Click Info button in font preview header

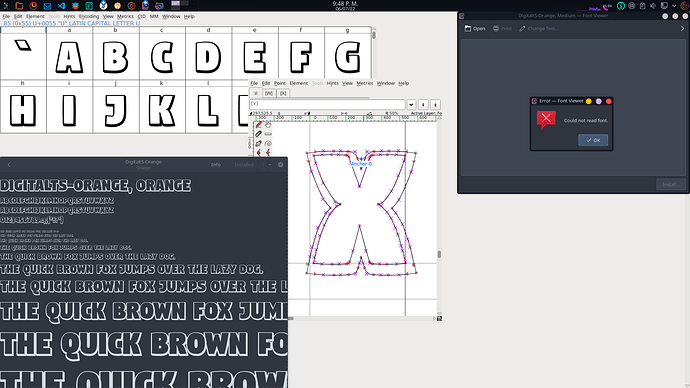(x=216, y=165)
